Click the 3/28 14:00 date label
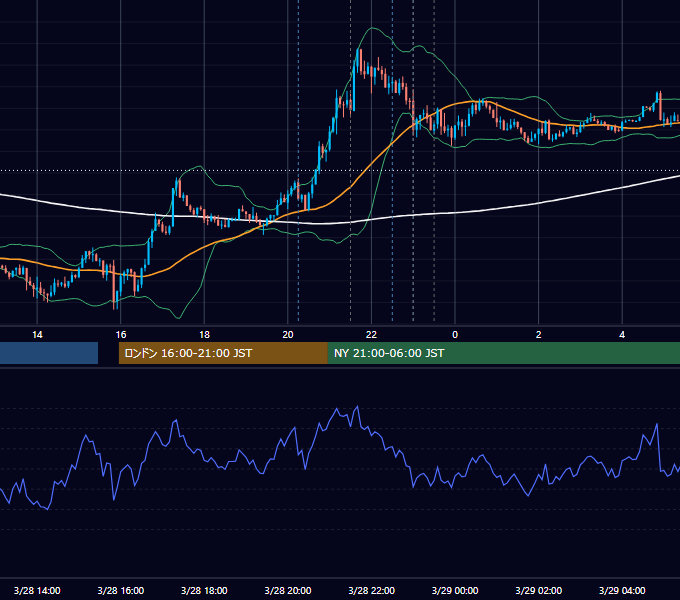The image size is (680, 600). 37,590
